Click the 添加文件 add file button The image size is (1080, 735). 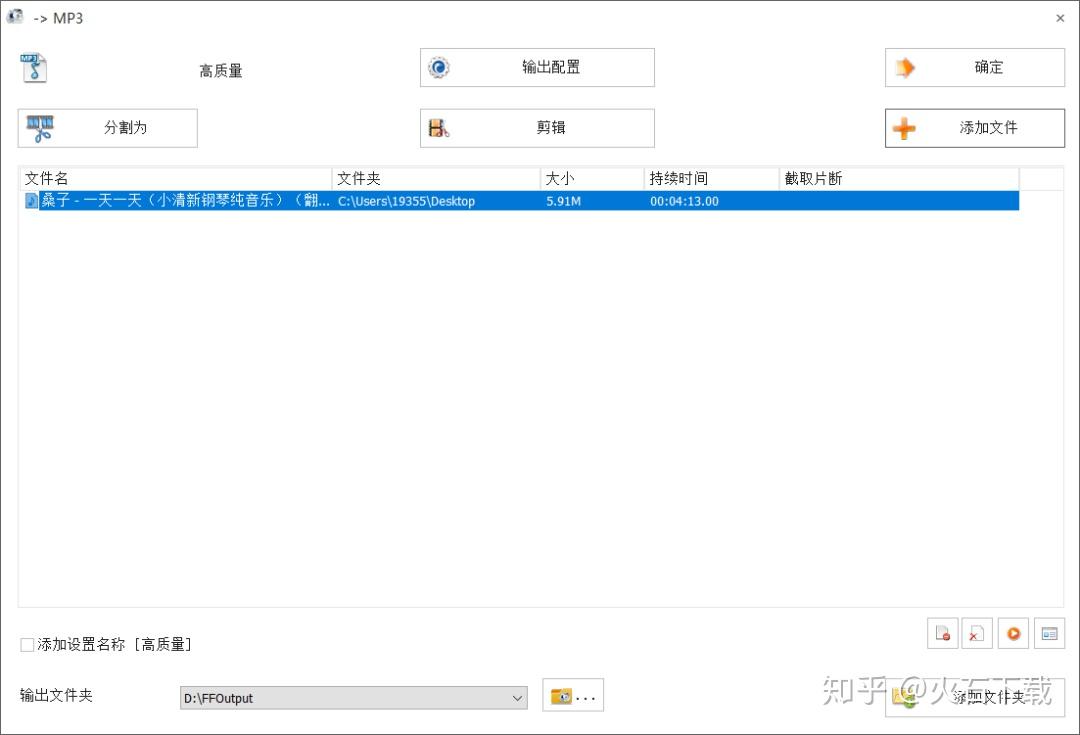point(975,128)
